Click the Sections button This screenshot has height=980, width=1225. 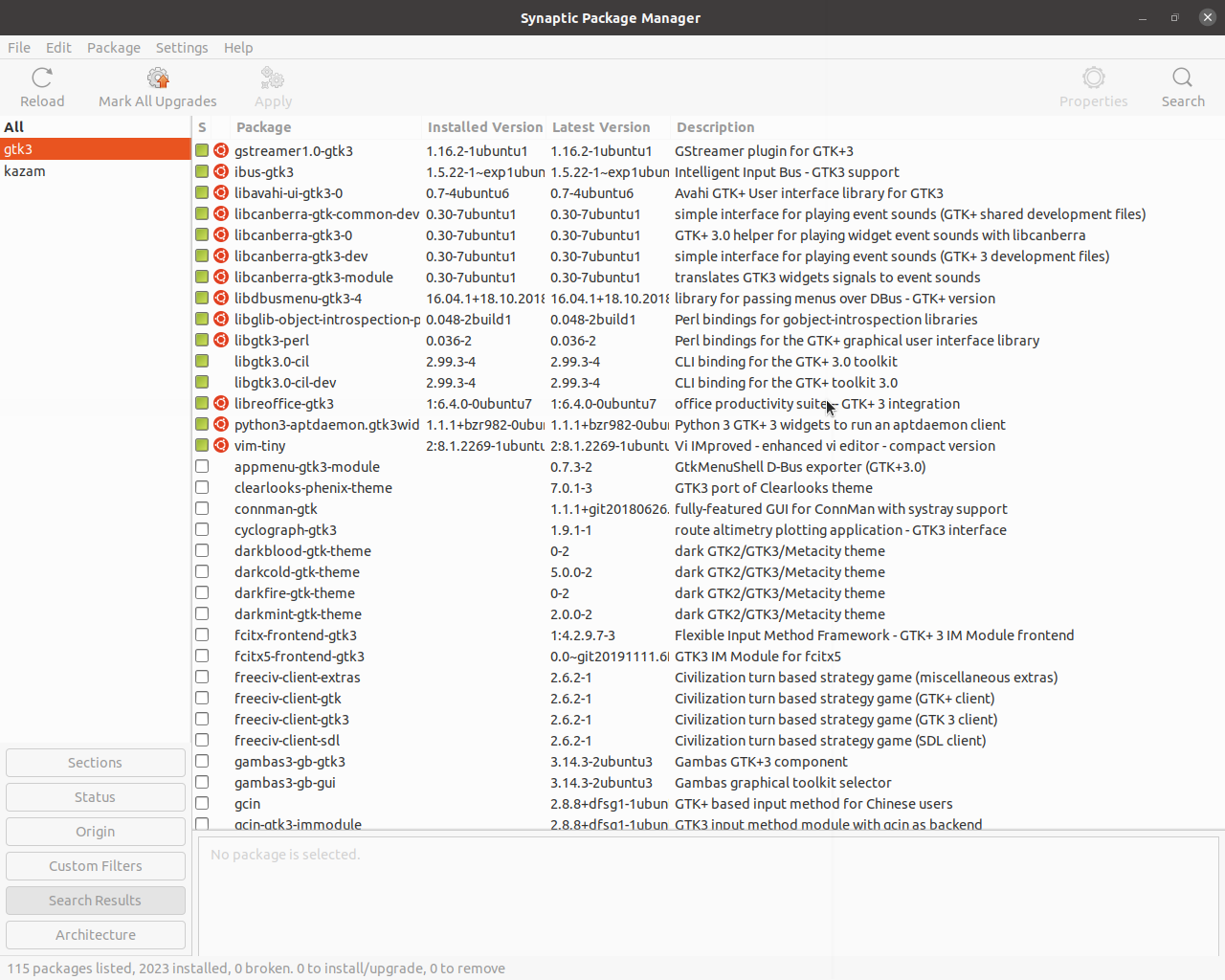tap(95, 762)
